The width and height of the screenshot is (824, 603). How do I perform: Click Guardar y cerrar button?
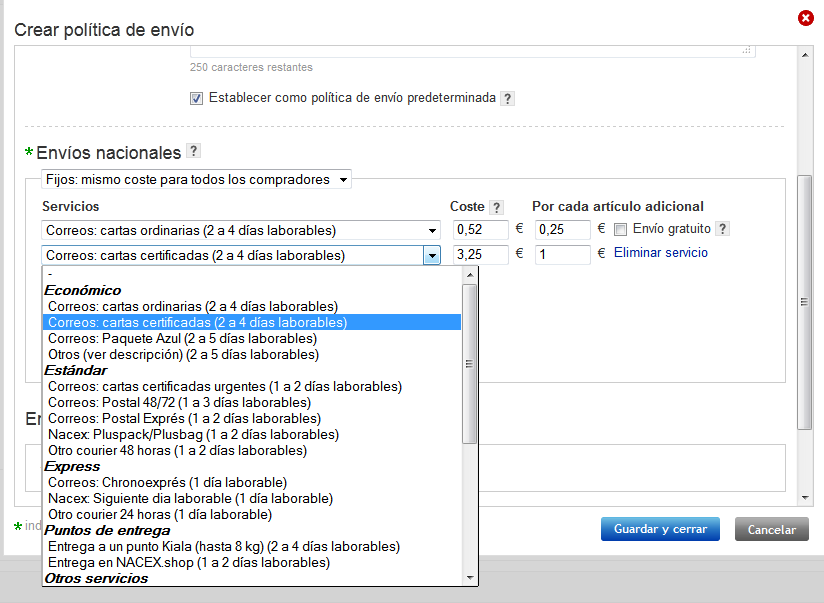click(x=660, y=529)
